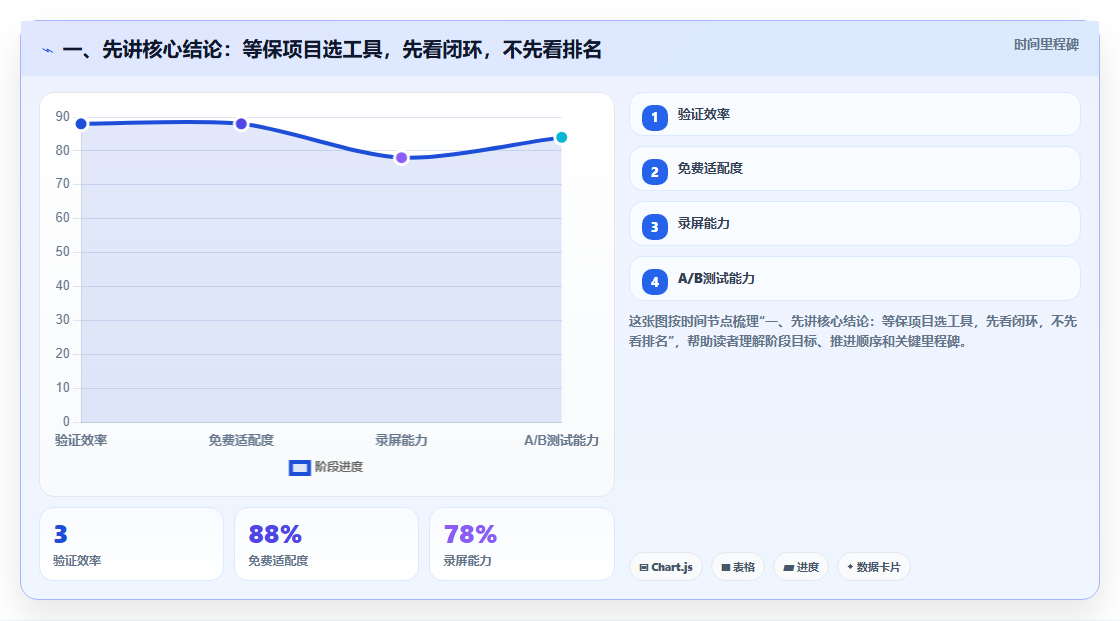Screen dimensions: 1120x621
Task: Click the lightning icon beside the heading
Action: coord(48,51)
